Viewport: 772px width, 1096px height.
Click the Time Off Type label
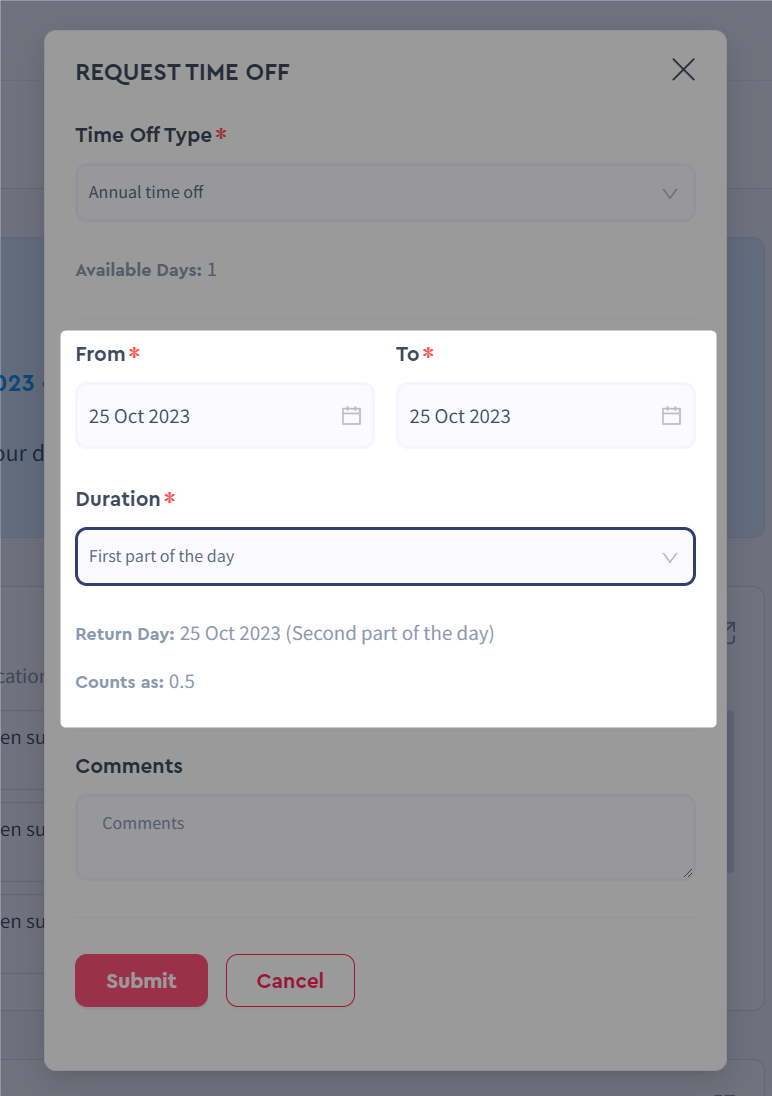tap(143, 135)
